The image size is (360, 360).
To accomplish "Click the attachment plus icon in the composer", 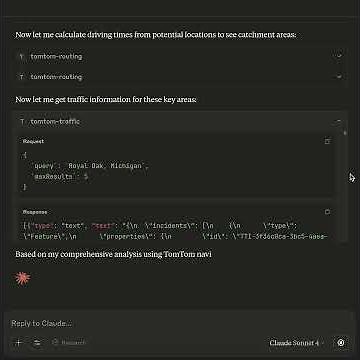I will point(19,342).
